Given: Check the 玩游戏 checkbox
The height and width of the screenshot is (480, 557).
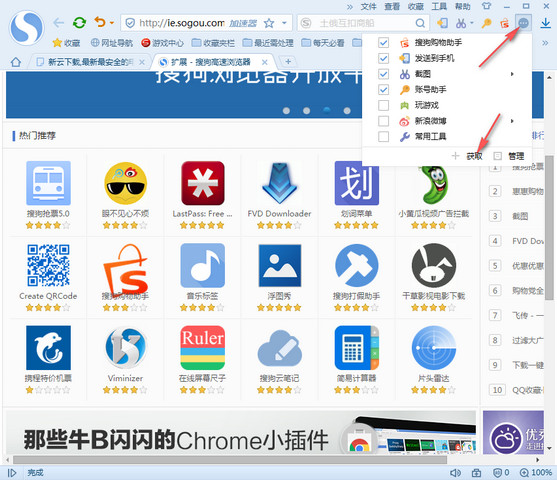Looking at the screenshot, I should 383,105.
